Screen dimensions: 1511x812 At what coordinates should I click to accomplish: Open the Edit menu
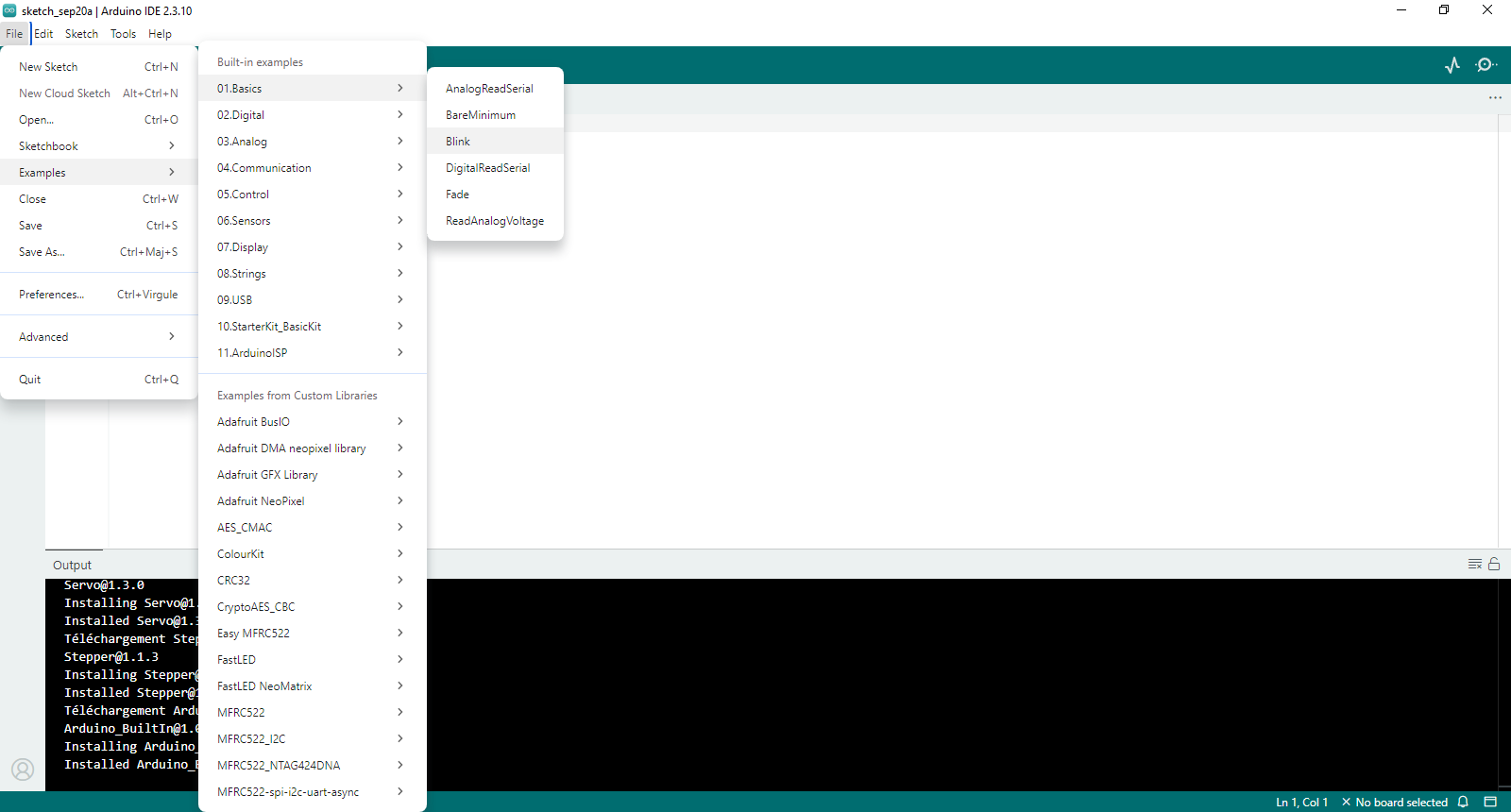43,33
